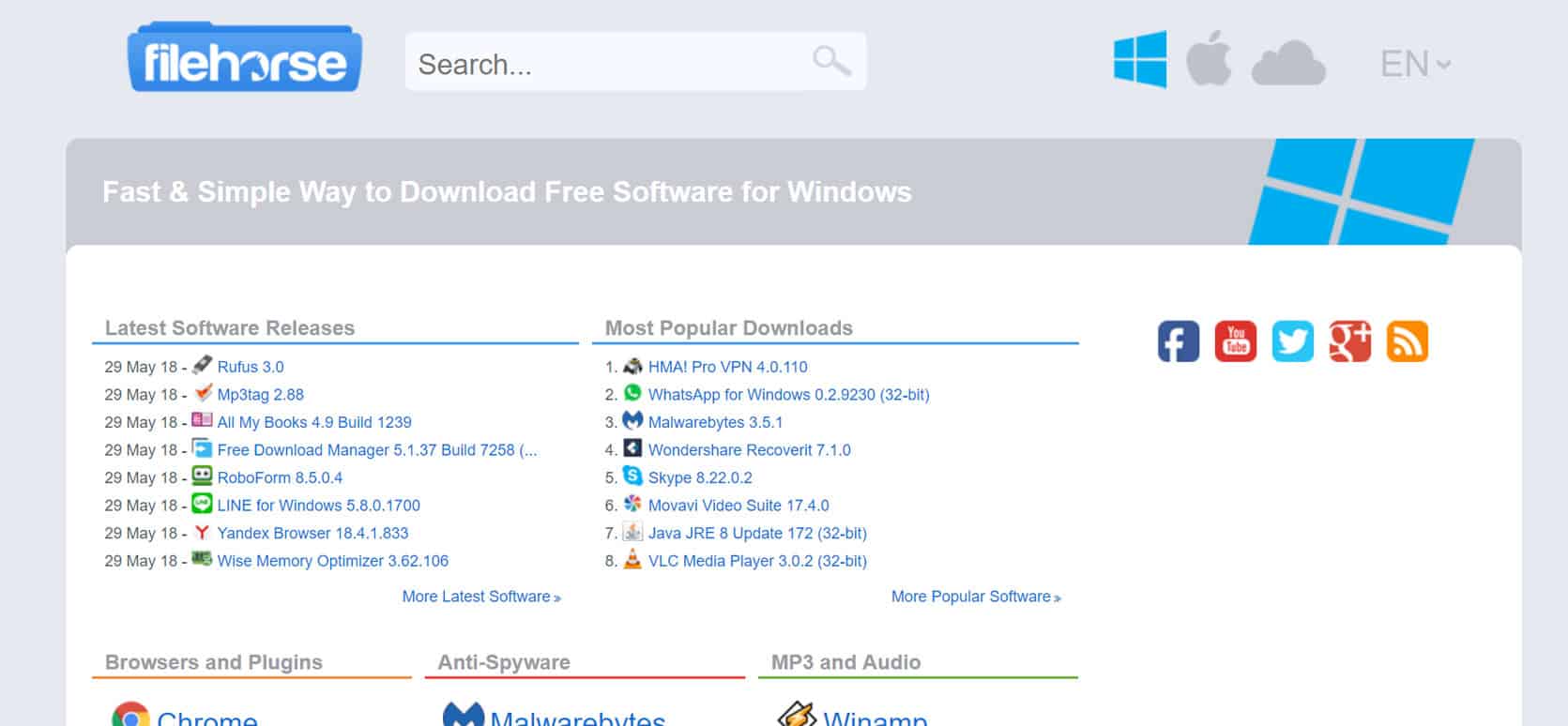Click More Latest Software link
1568x726 pixels.
click(x=481, y=597)
